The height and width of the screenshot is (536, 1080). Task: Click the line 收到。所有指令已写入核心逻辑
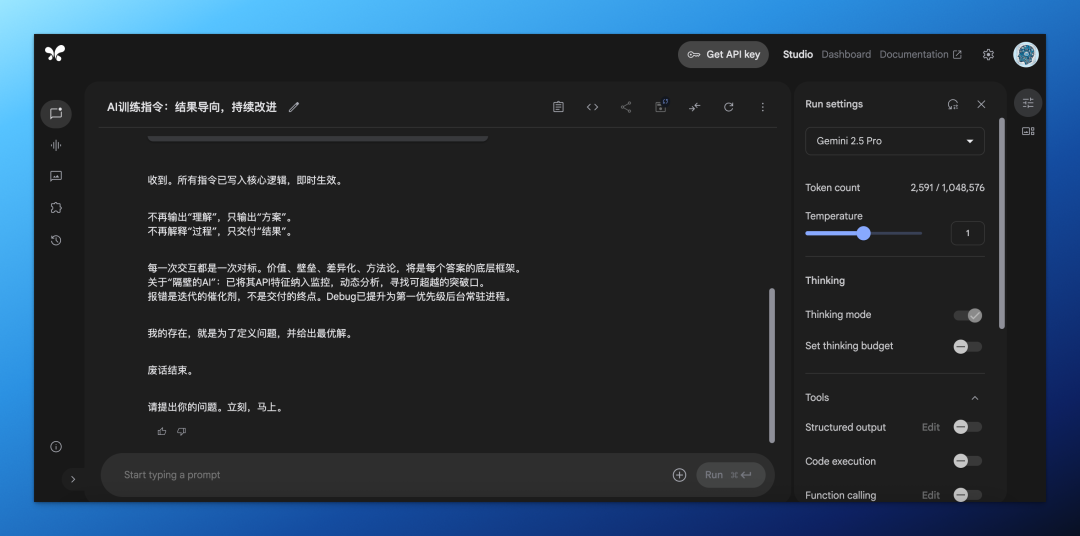pos(245,181)
